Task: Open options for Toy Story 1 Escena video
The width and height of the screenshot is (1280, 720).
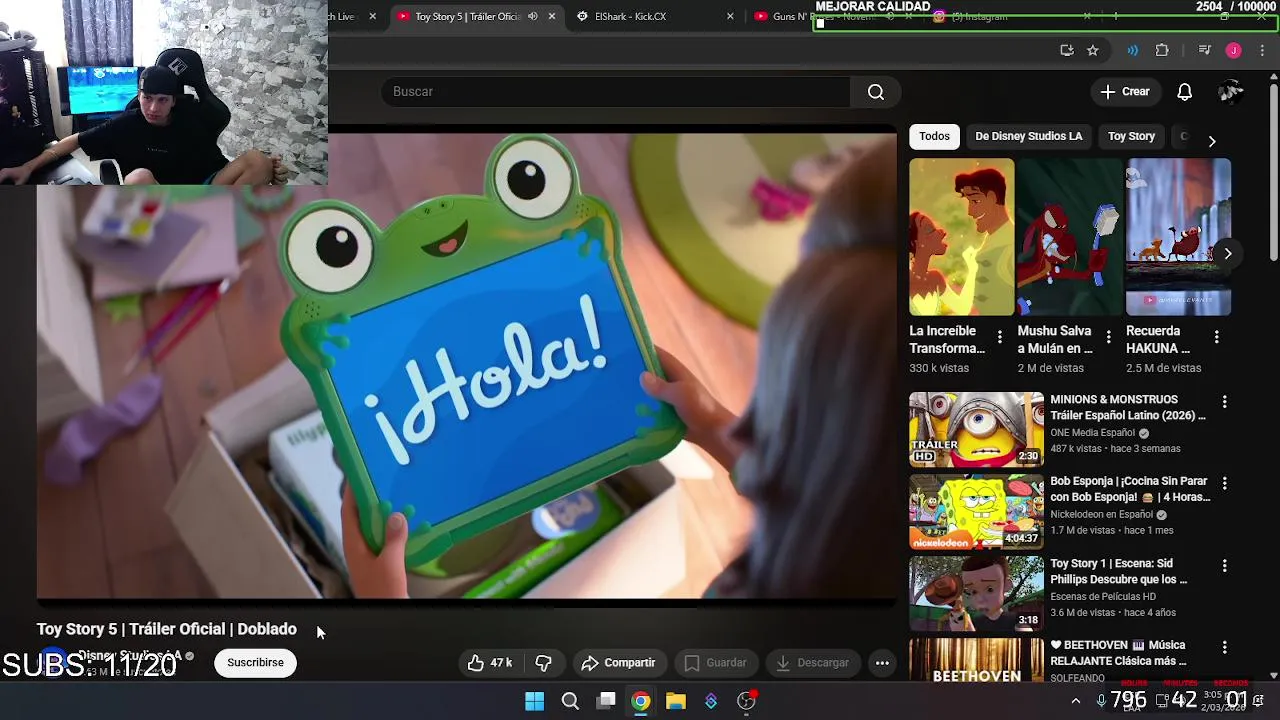Action: 1224,566
